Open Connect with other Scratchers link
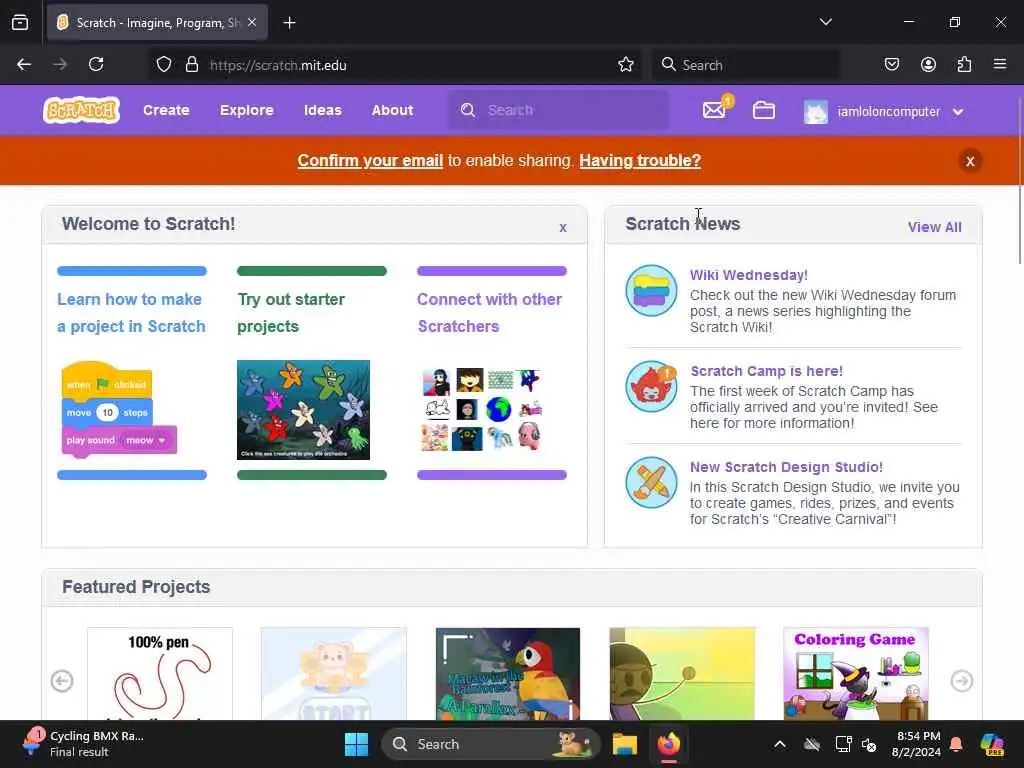Screen dimensions: 1024x768 [489, 312]
